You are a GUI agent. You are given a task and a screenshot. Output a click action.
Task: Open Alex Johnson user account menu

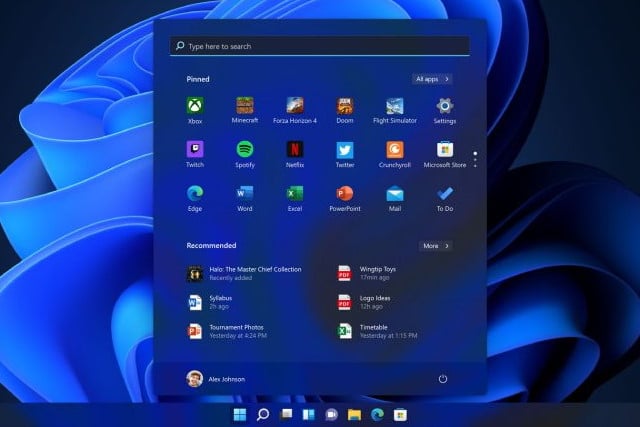click(x=216, y=379)
